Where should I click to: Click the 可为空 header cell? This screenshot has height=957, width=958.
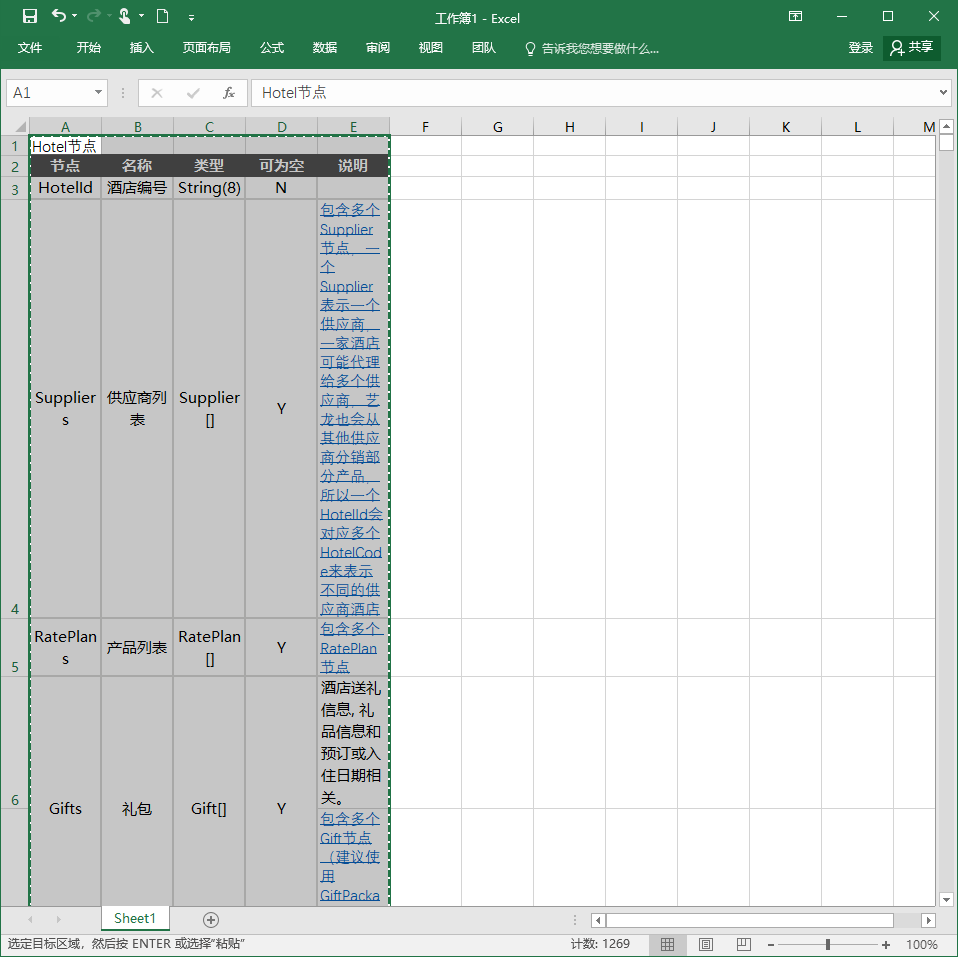pos(281,166)
